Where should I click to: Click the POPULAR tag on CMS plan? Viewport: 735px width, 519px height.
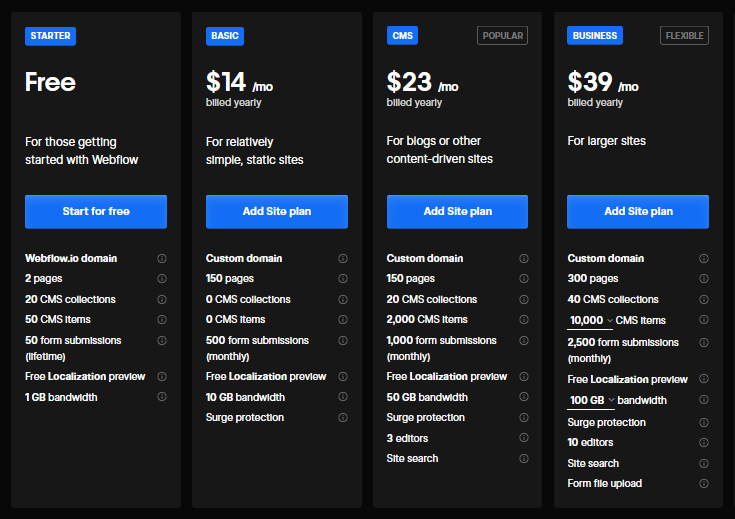(502, 36)
